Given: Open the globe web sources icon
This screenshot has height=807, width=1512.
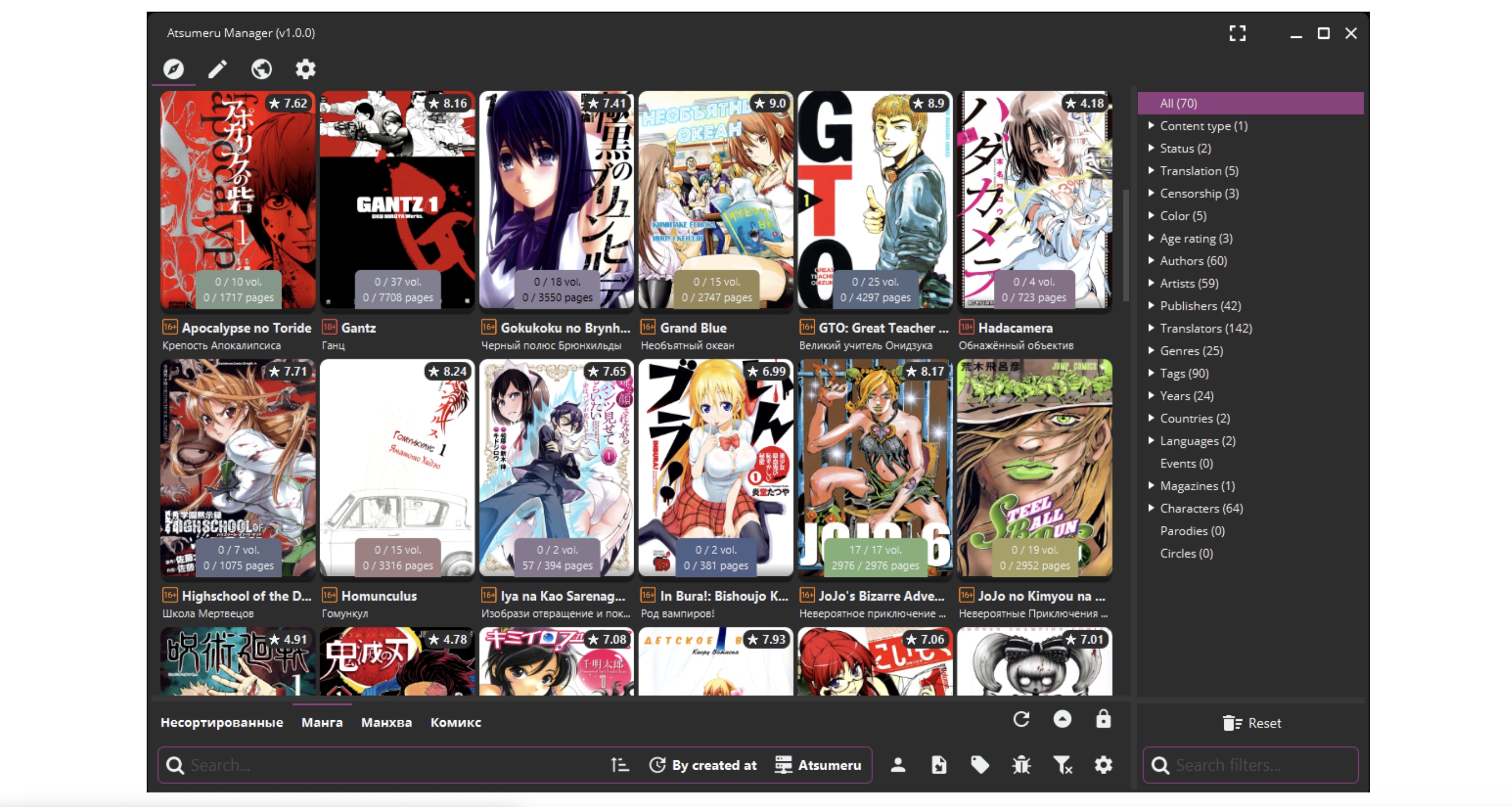Looking at the screenshot, I should pos(261,69).
